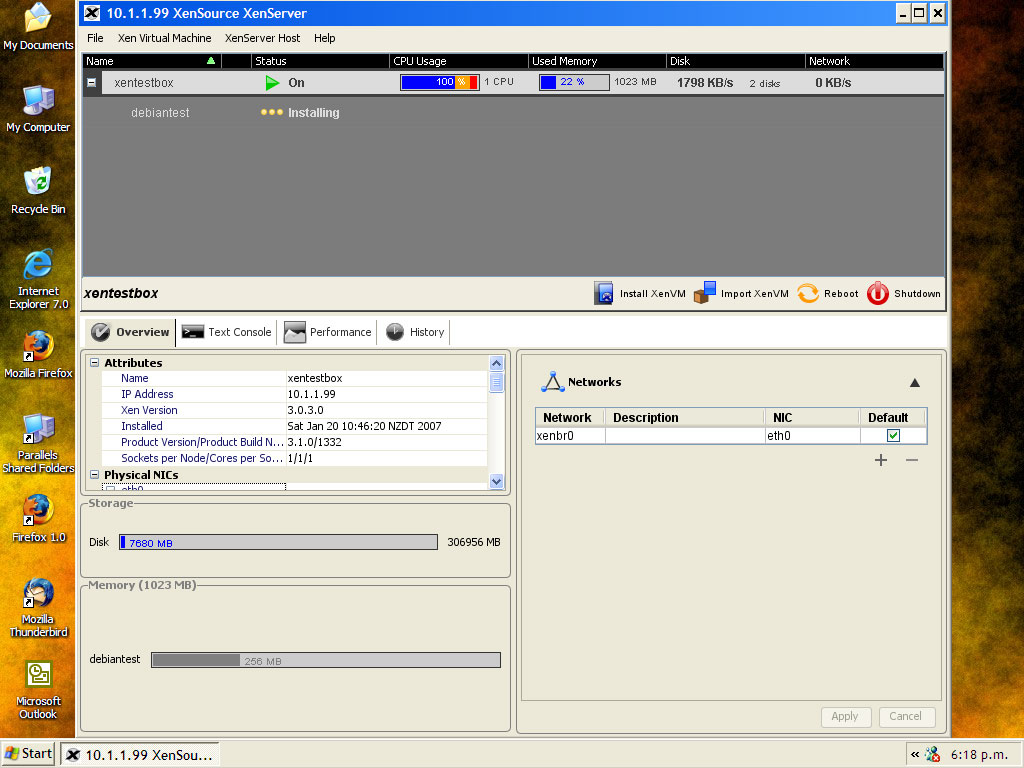1024x768 pixels.
Task: Switch to the Overview tab
Action: click(131, 332)
